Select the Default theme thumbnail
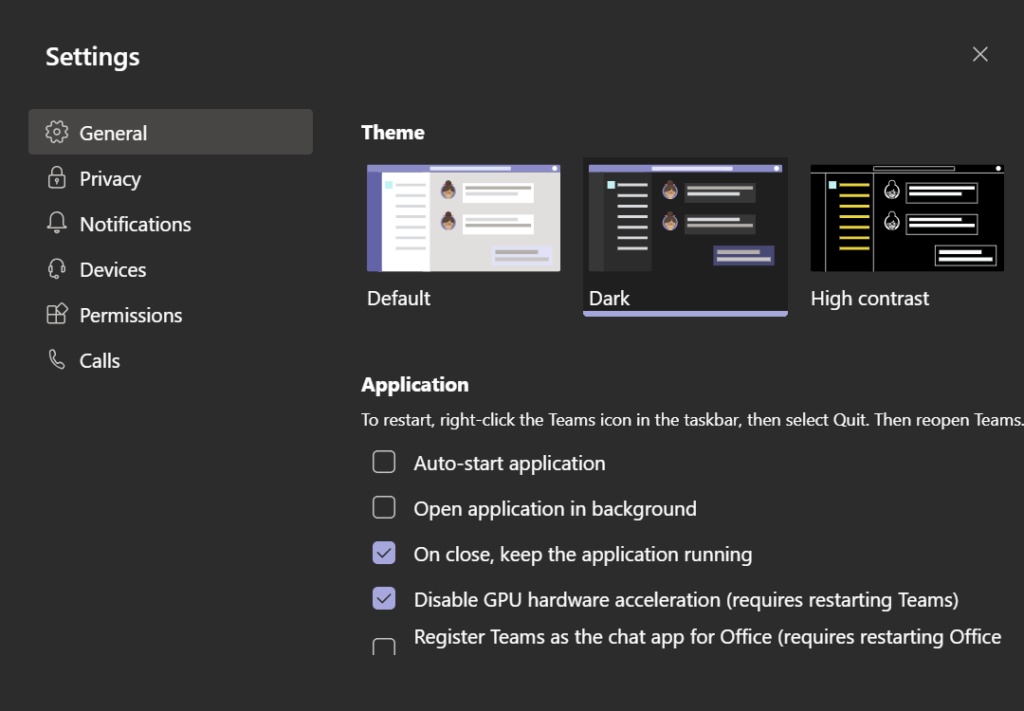Screen dimensions: 1024x711 point(463,218)
